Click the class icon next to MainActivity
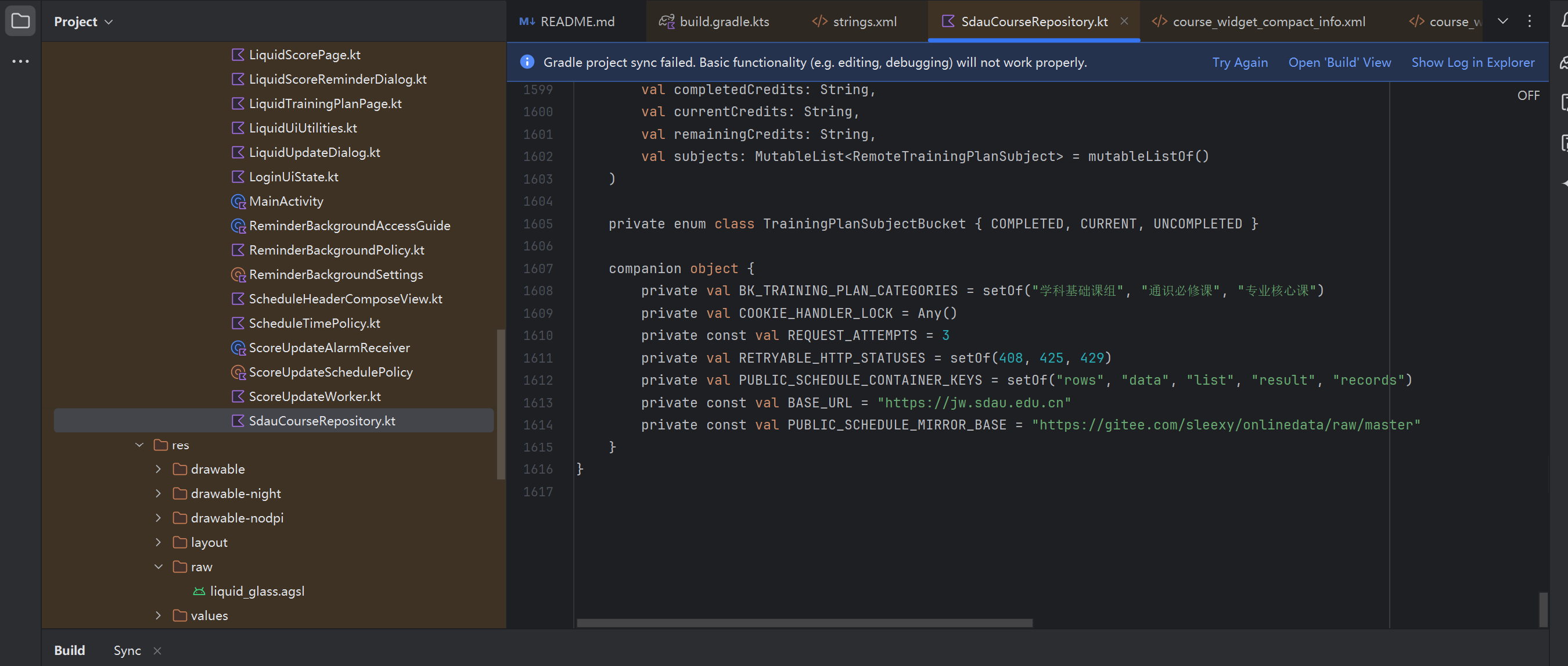 238,201
